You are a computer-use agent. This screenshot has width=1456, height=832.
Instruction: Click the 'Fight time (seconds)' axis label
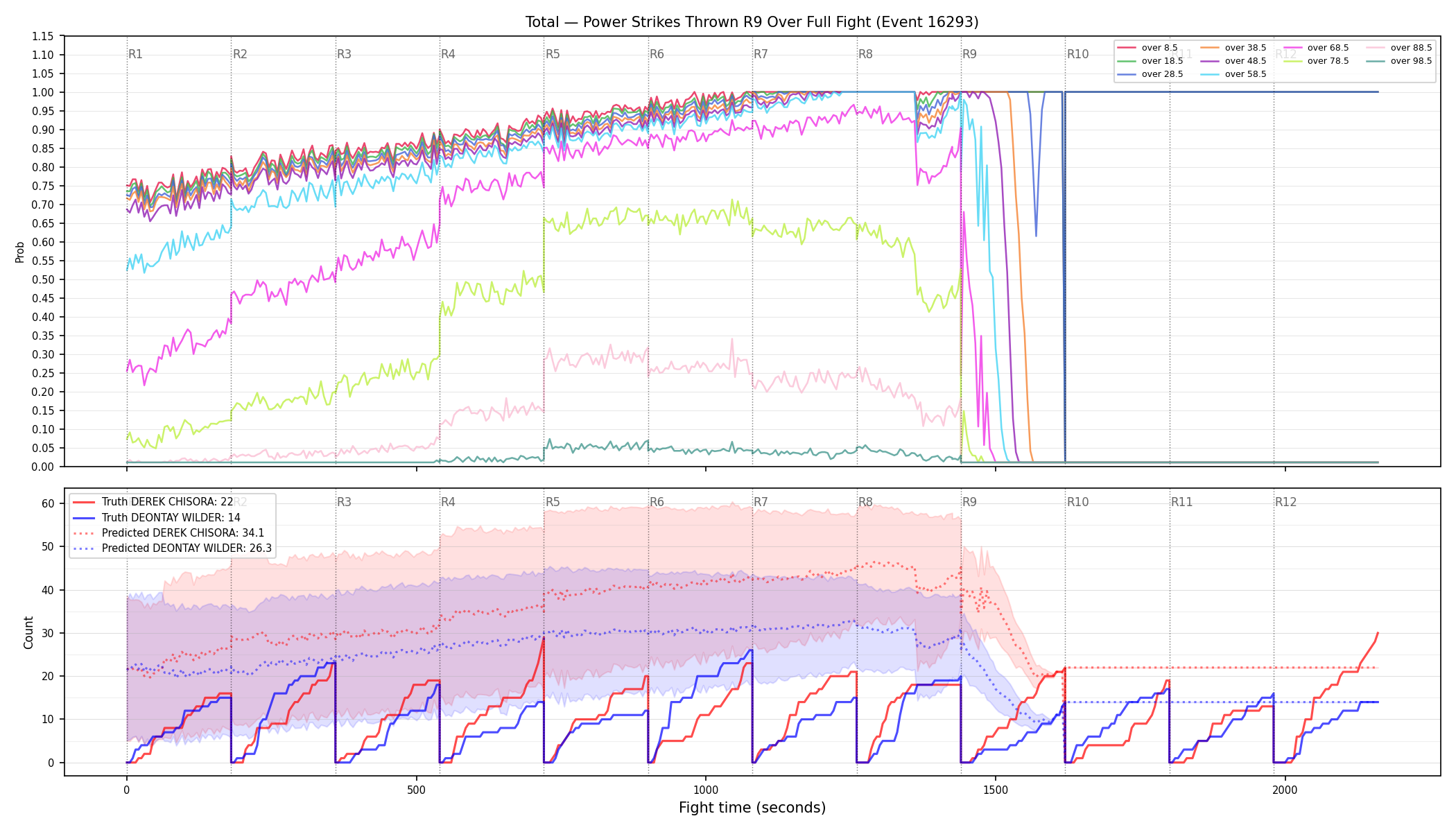pos(752,808)
